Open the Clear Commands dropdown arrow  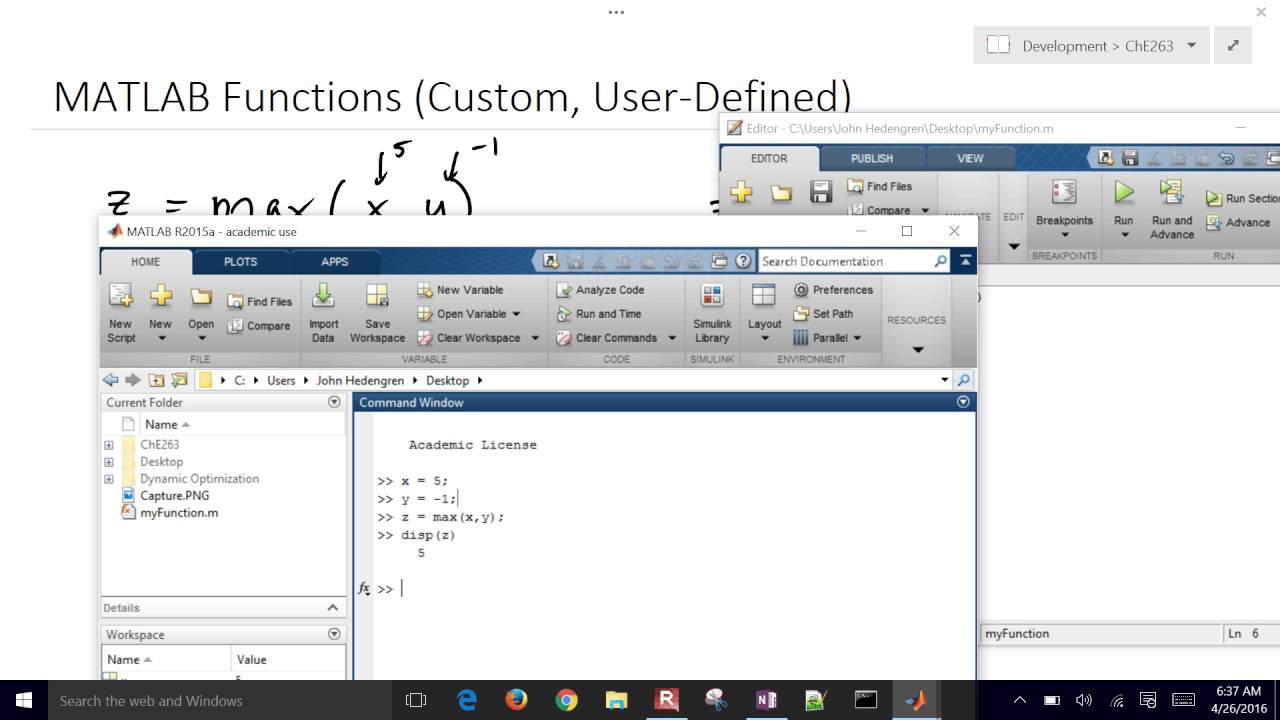pyautogui.click(x=672, y=338)
